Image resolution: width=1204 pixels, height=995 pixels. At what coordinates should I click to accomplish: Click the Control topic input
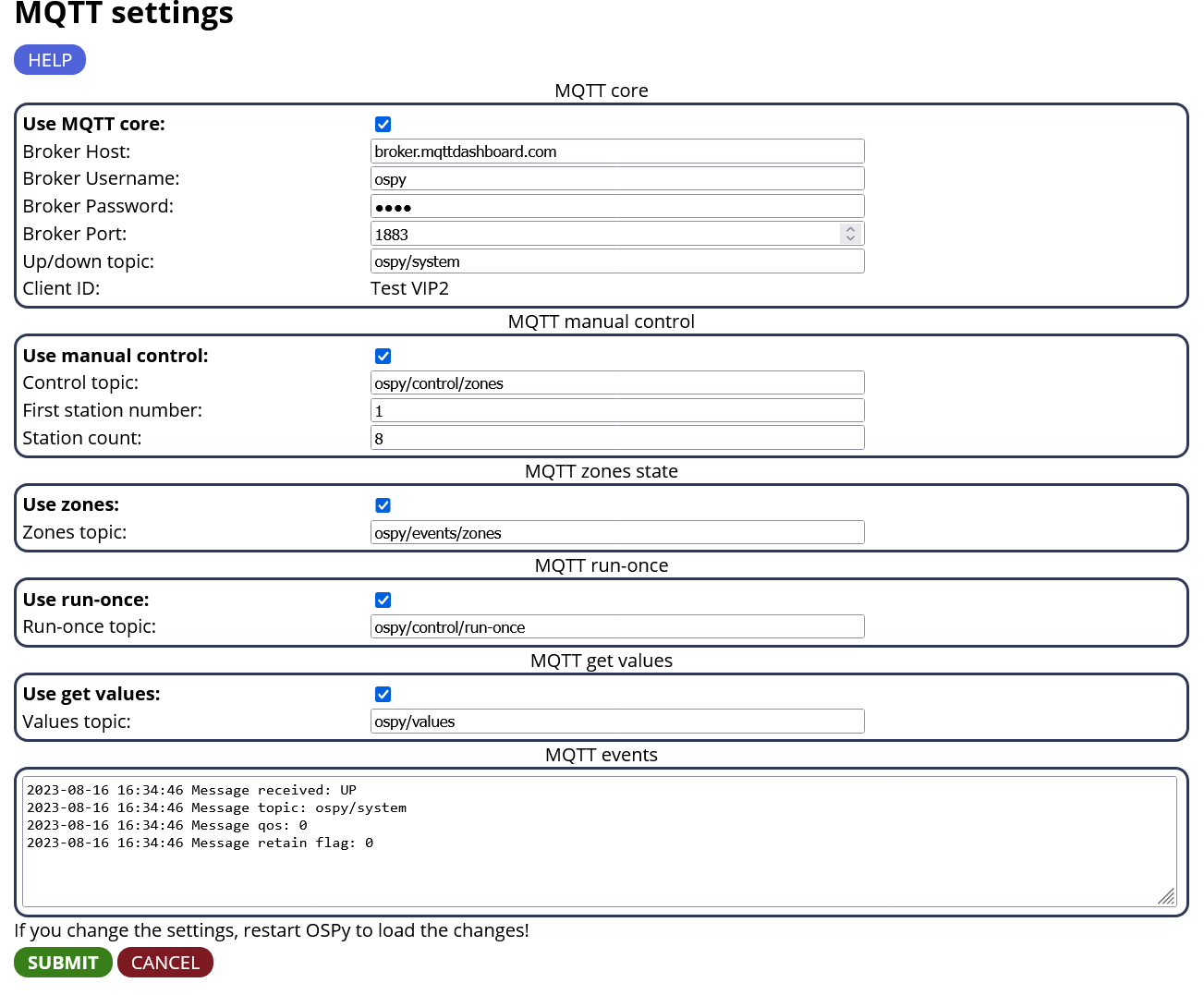(x=617, y=382)
